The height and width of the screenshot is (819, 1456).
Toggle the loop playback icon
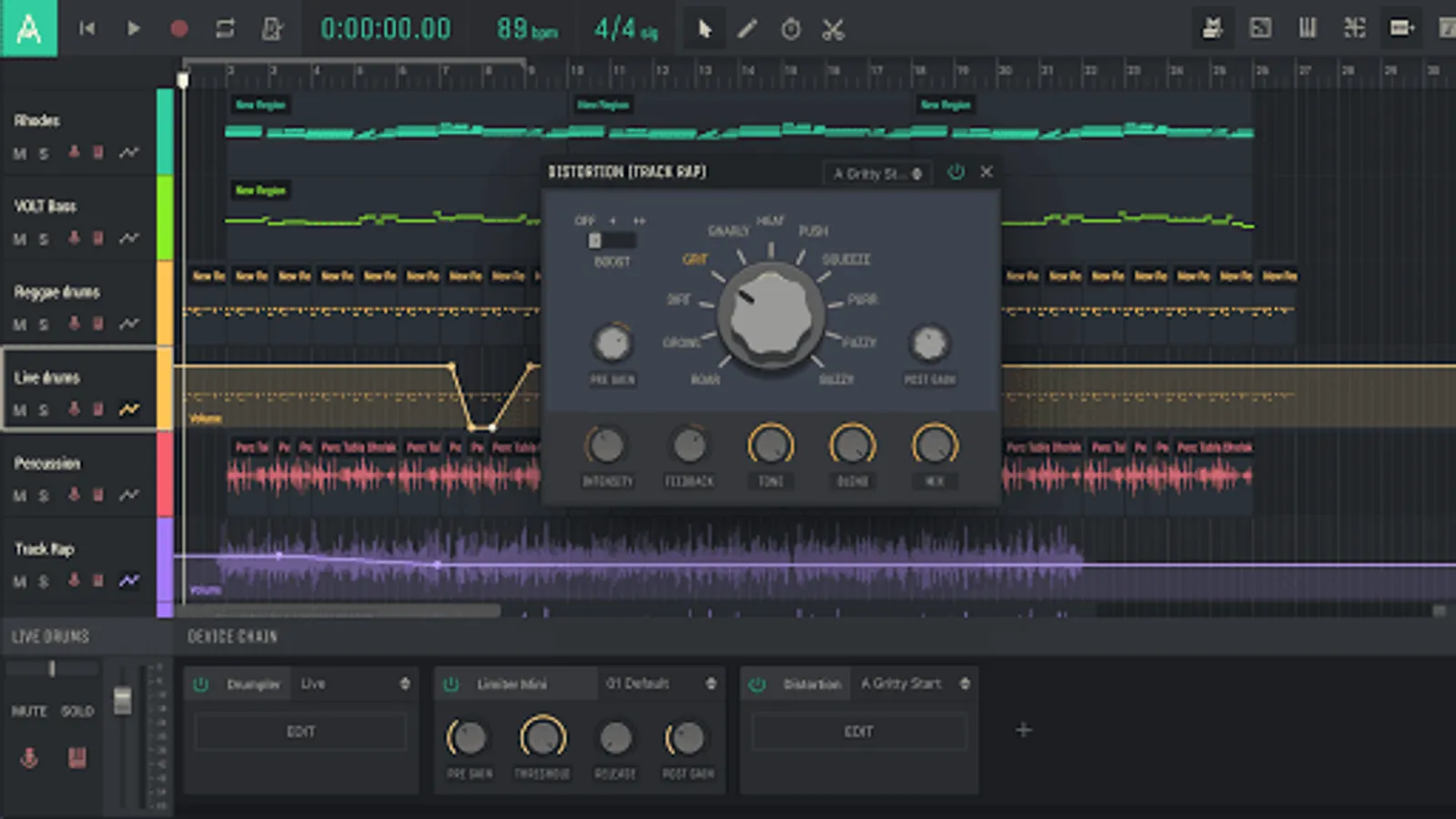click(x=225, y=29)
